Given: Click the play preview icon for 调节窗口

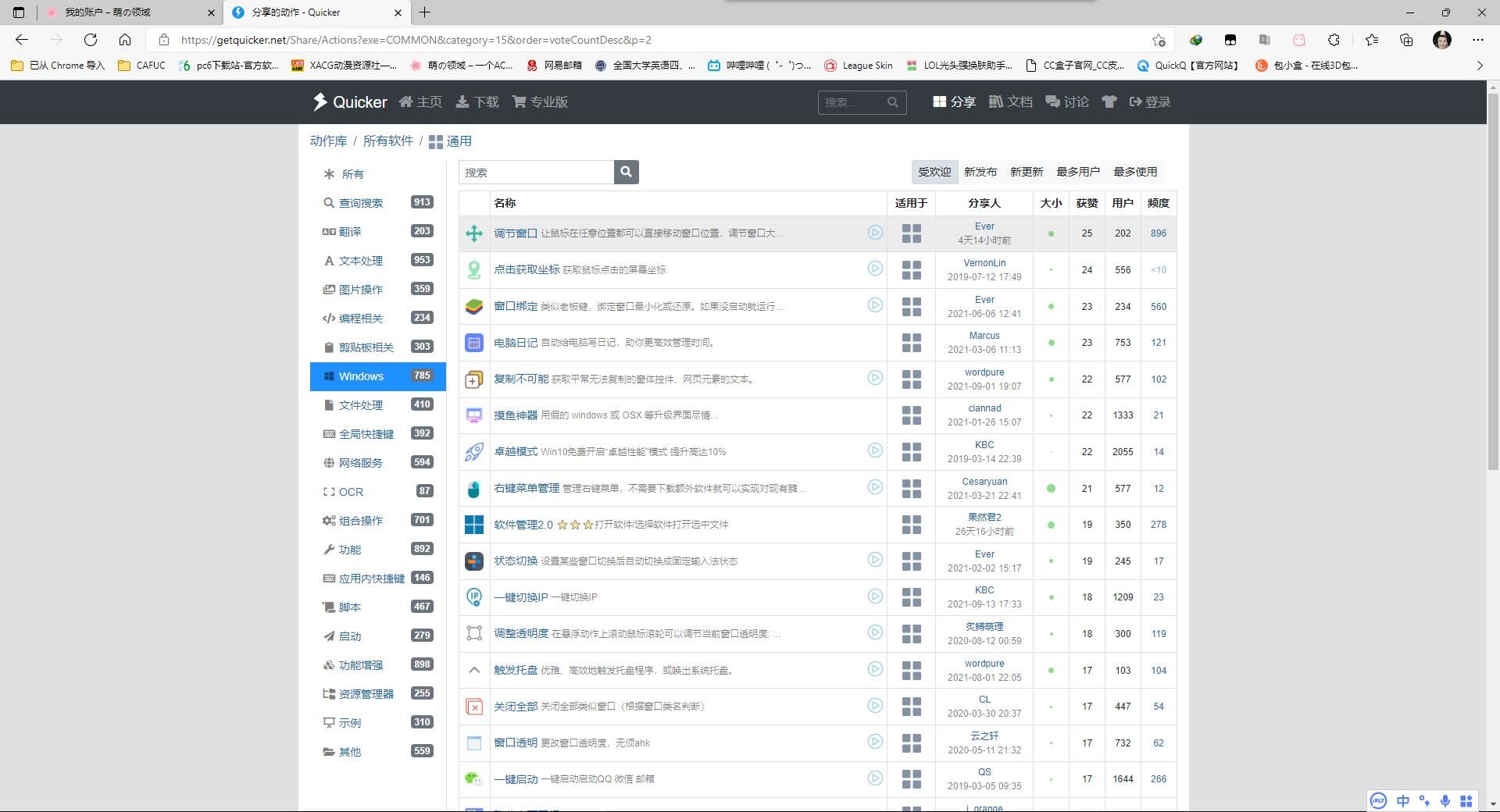Looking at the screenshot, I should pyautogui.click(x=874, y=233).
